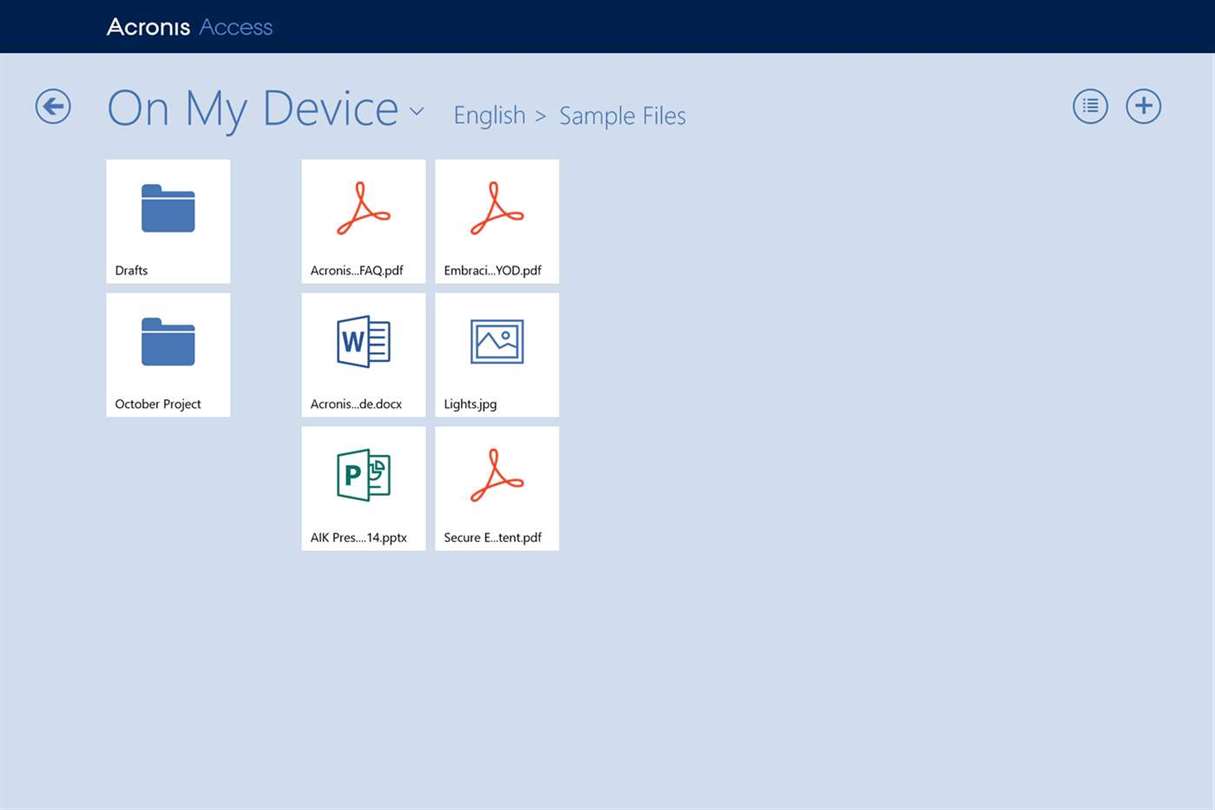Click the Embraci...YOD.pdf file name
The image size is (1215, 810).
coord(492,270)
